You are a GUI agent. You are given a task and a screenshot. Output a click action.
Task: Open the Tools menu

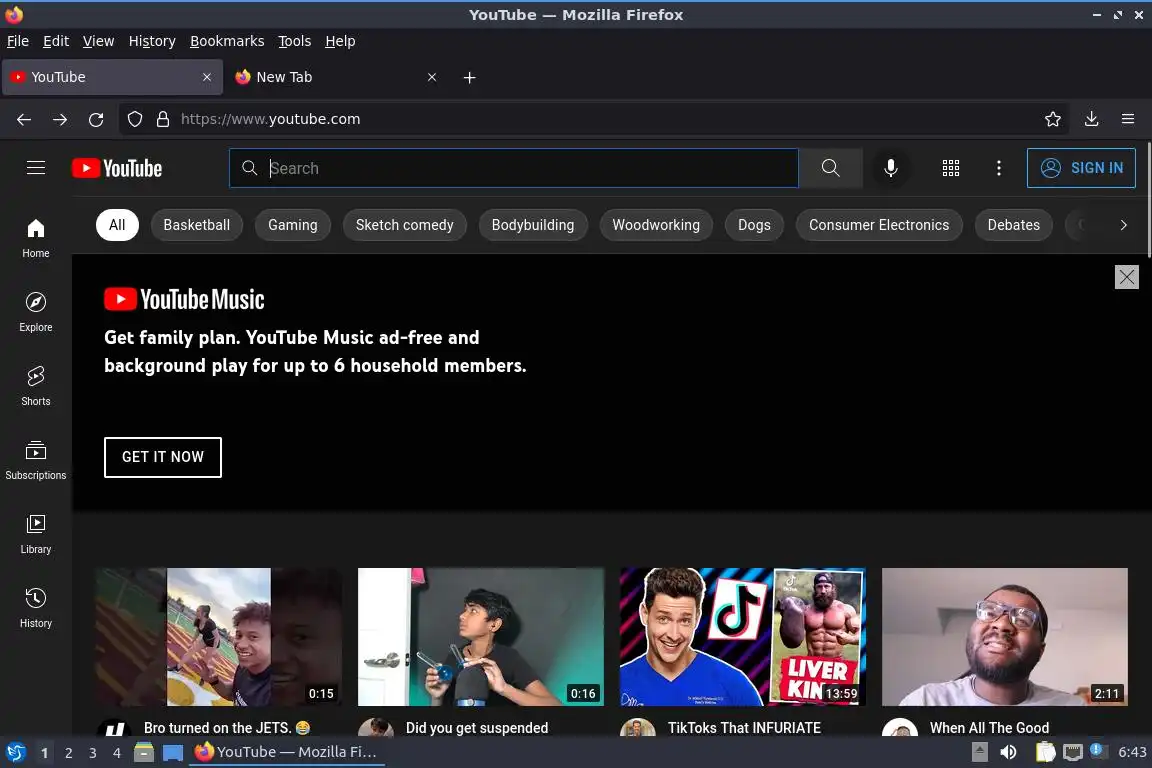click(295, 41)
